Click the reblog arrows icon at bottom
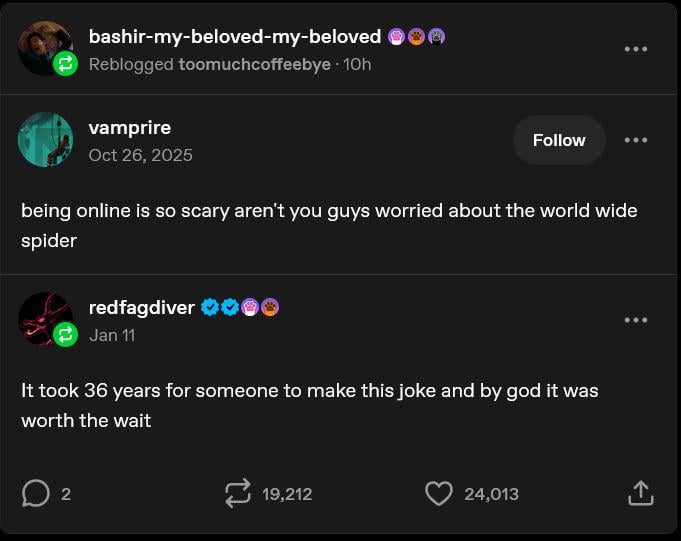Image resolution: width=681 pixels, height=541 pixels. tap(237, 493)
